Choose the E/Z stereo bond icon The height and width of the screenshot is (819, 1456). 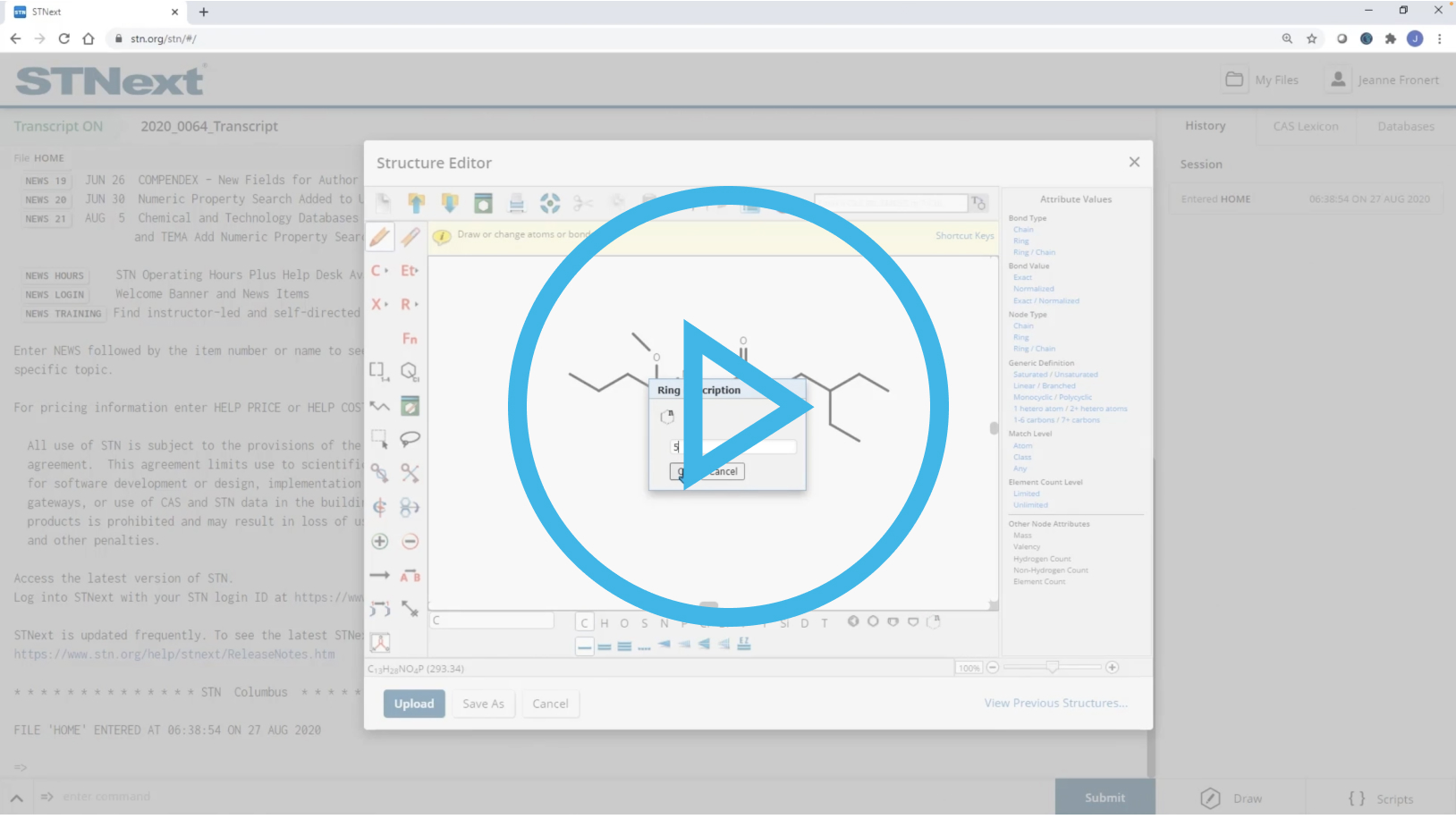(x=744, y=644)
